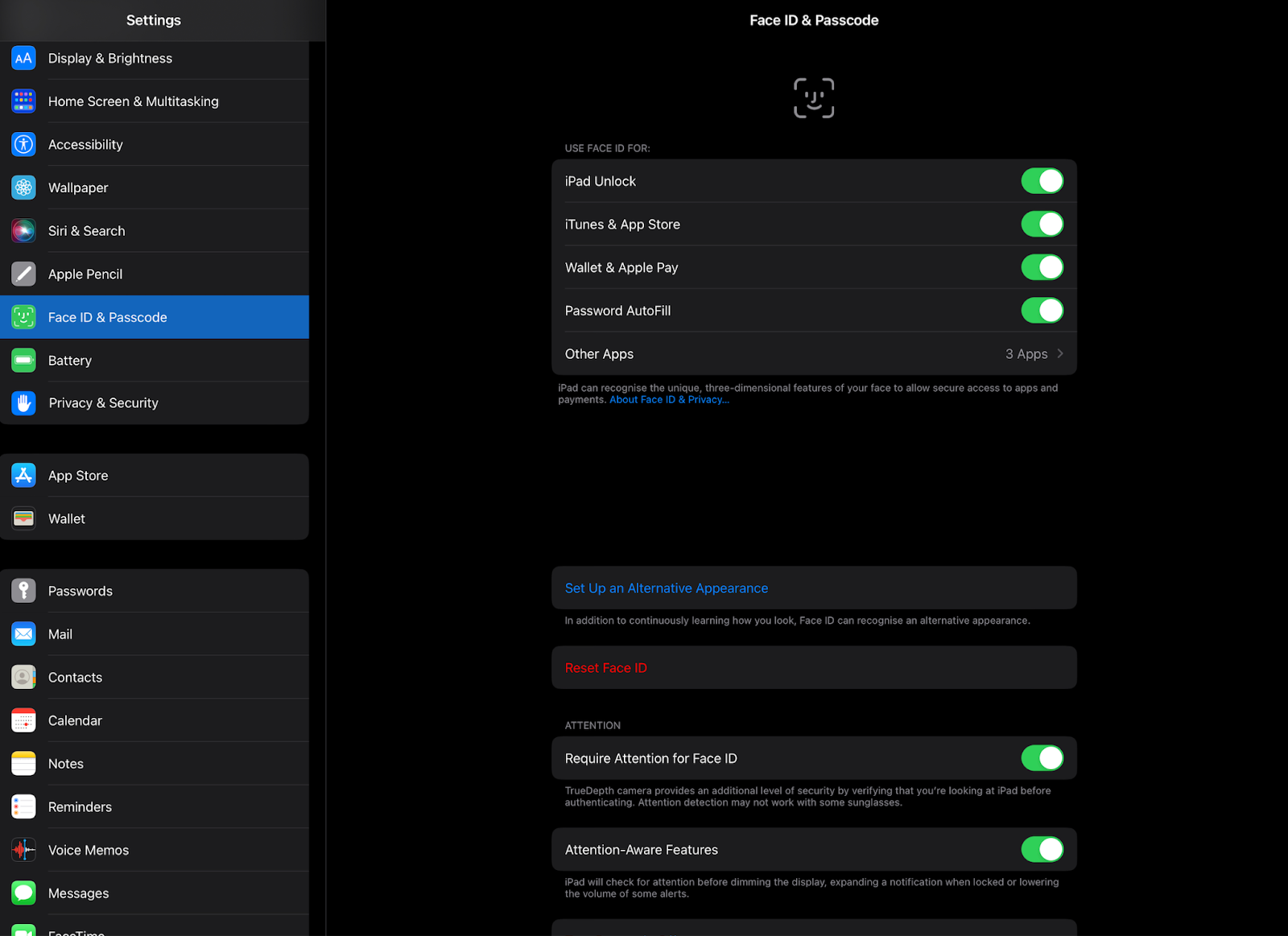
Task: Click the Siri & Search icon
Action: click(x=23, y=231)
